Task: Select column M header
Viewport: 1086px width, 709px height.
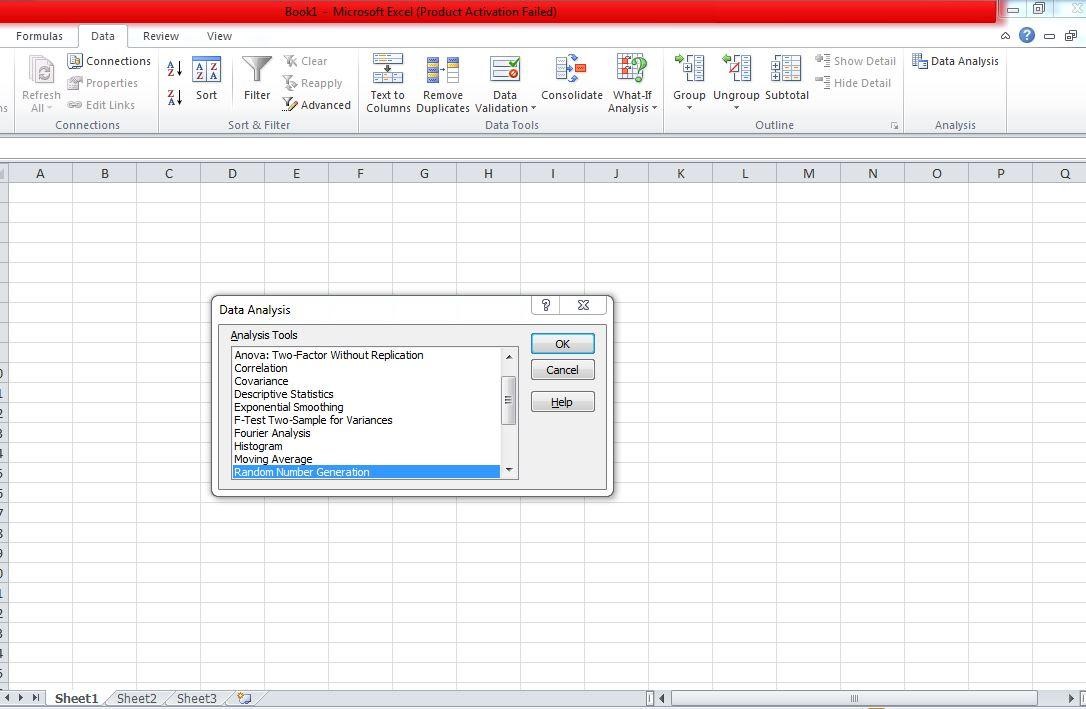Action: [808, 174]
